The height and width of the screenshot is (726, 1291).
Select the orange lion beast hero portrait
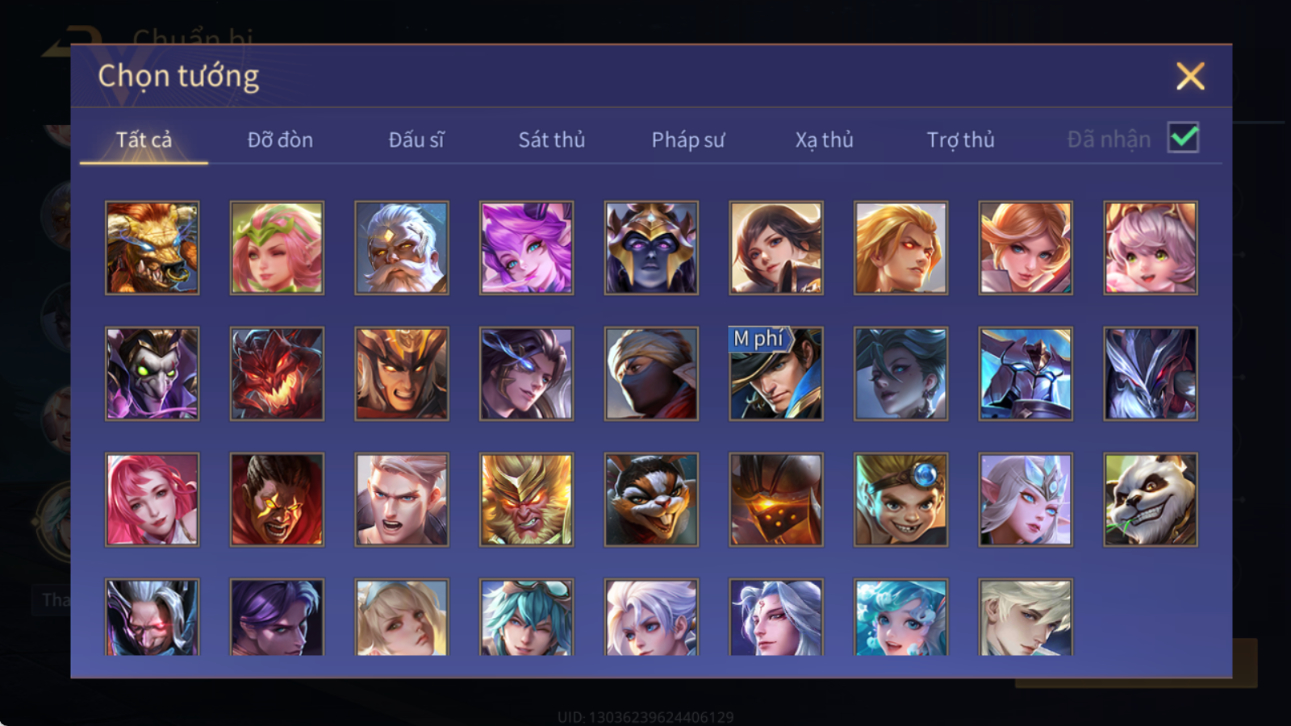click(x=152, y=248)
